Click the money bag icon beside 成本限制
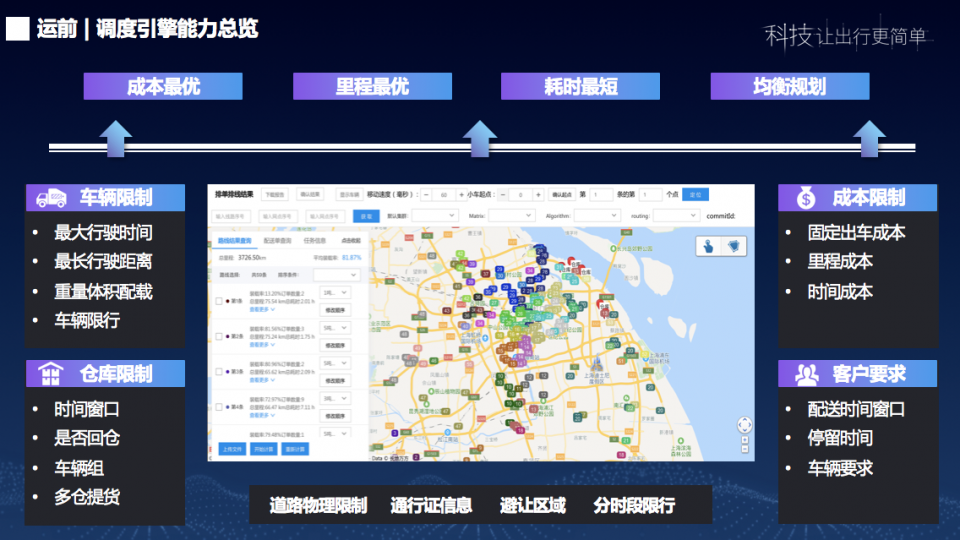Viewport: 960px width, 540px height. point(806,198)
